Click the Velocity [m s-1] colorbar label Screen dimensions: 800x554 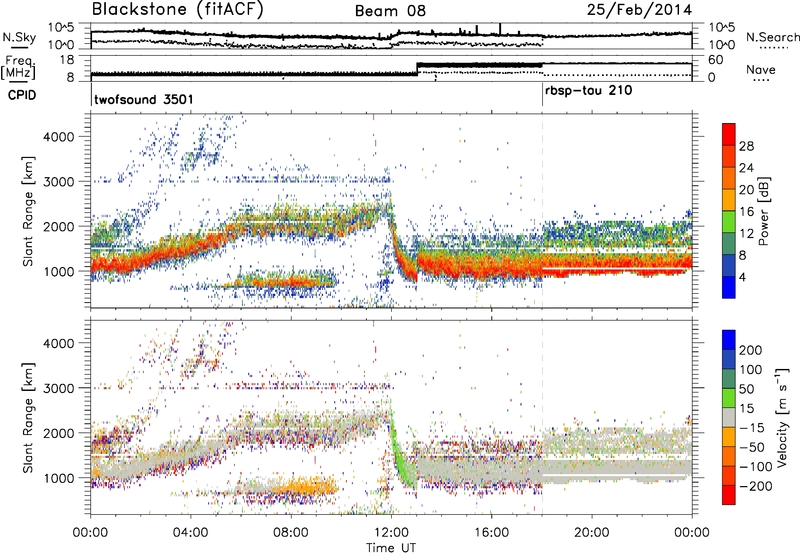782,417
